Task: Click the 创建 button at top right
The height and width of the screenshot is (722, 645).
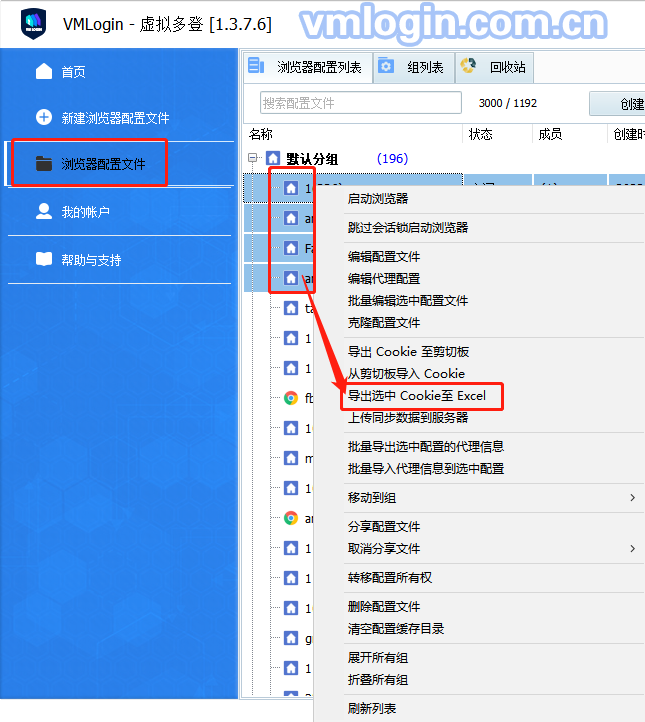Action: tap(617, 104)
